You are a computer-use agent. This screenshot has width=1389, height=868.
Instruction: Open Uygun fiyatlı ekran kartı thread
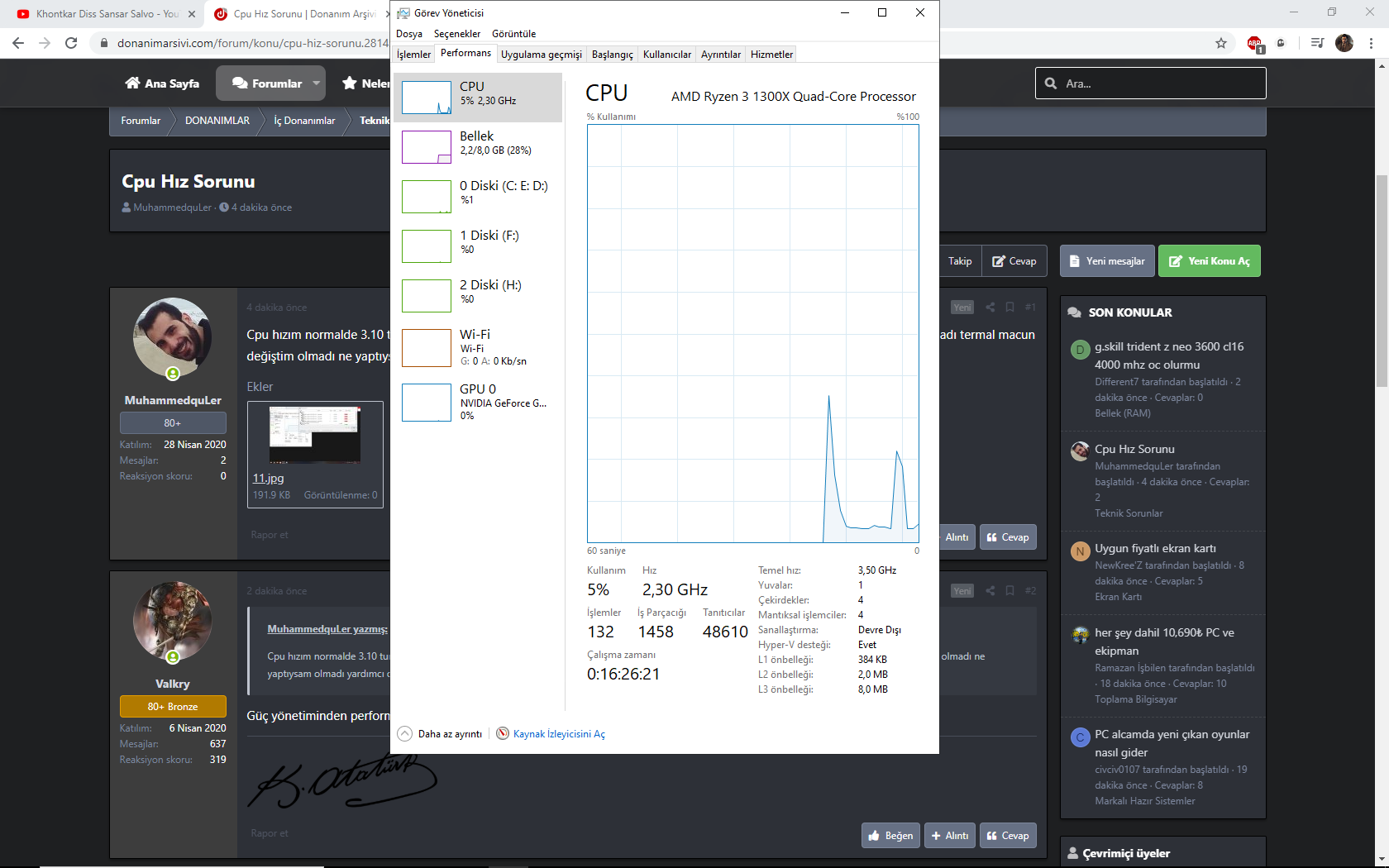[1155, 548]
